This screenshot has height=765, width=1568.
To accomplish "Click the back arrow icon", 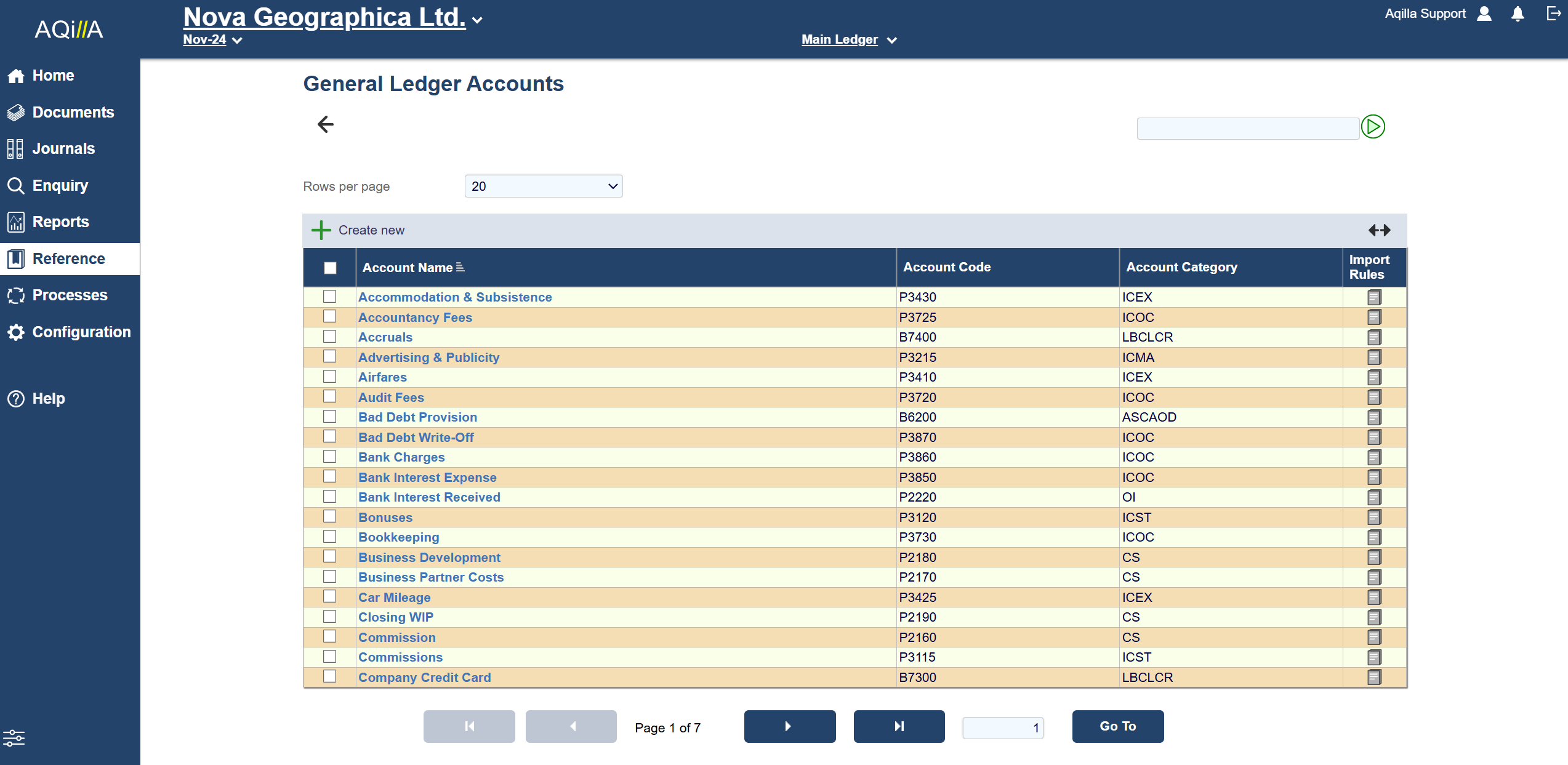I will pos(325,124).
